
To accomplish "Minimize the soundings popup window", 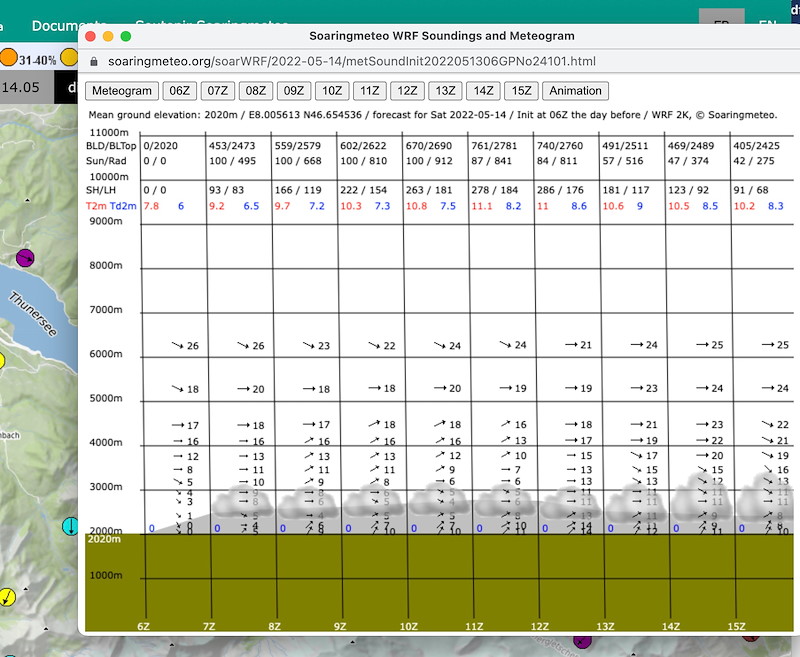I will tap(108, 36).
